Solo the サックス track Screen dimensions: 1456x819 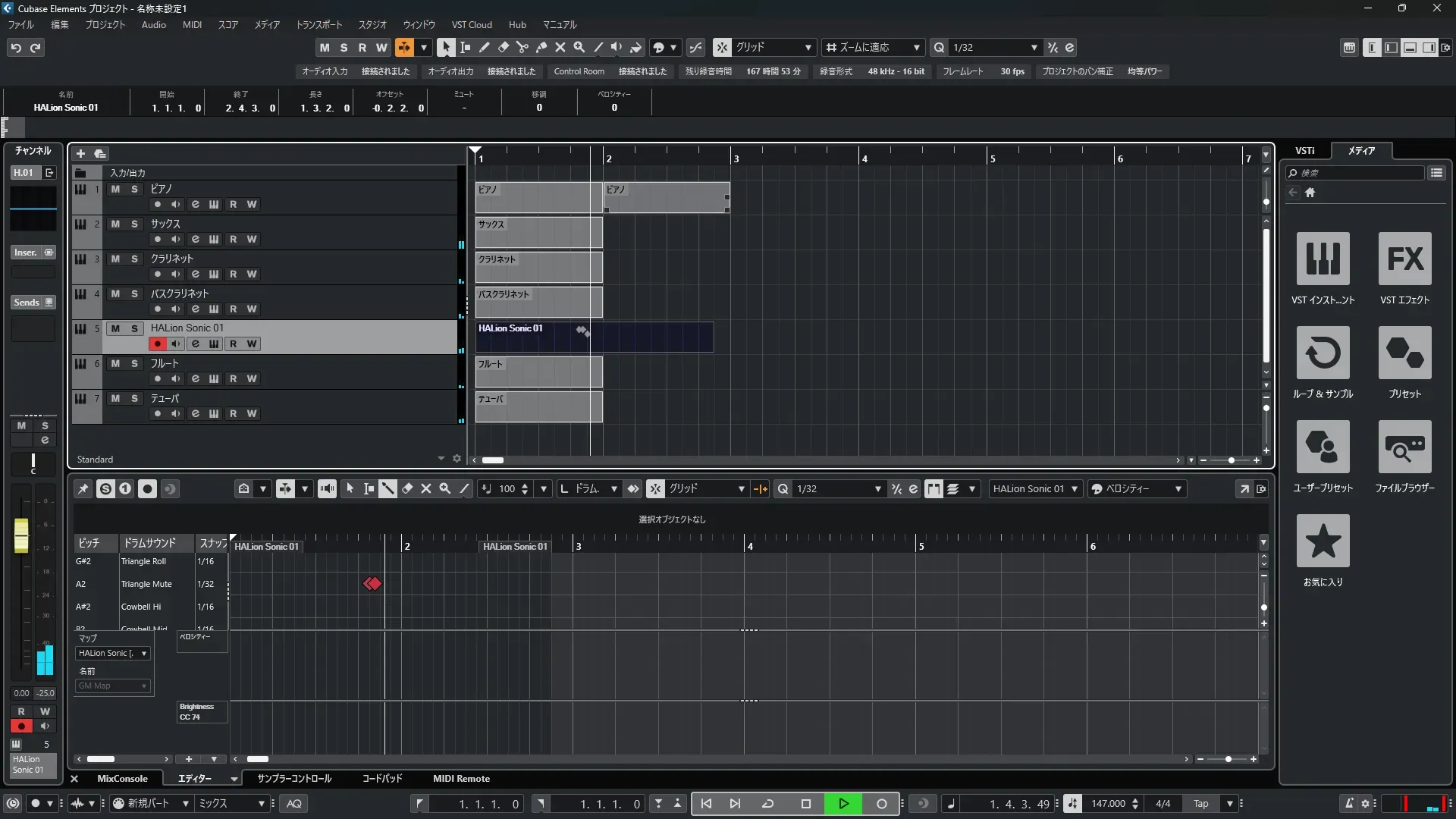134,224
